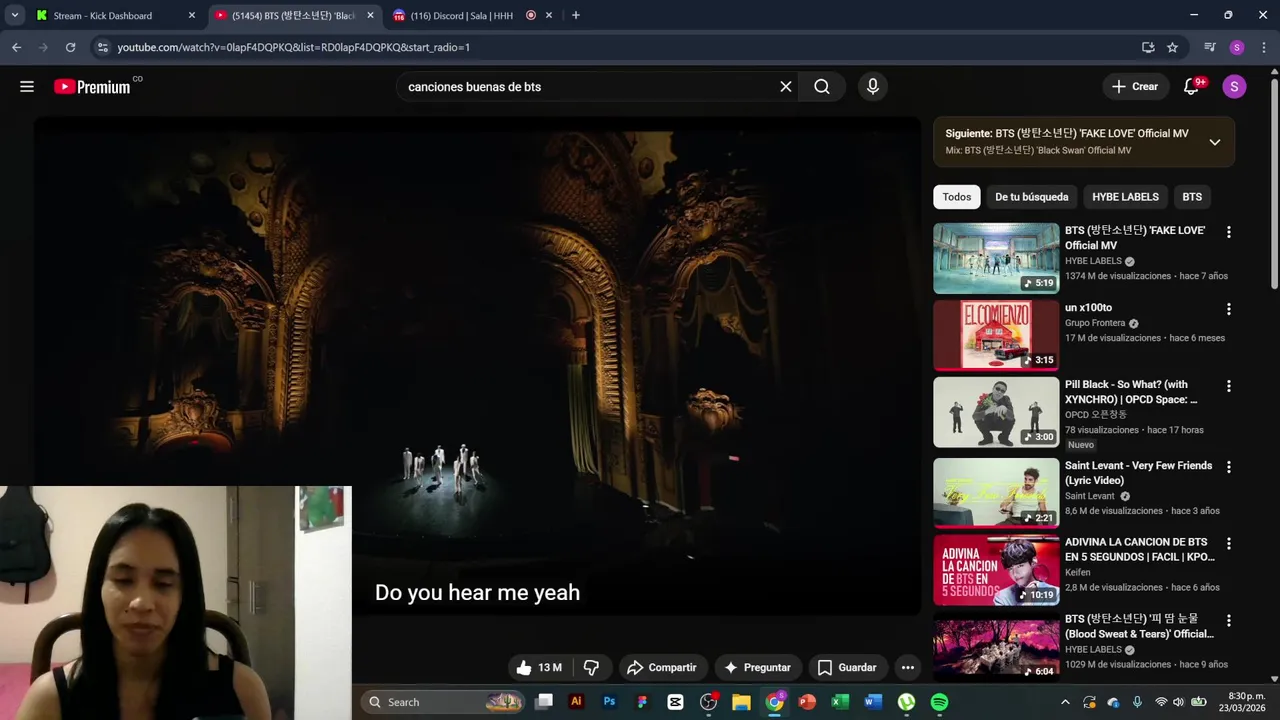Select the HYBE LABELS filter chip
Screen dimensions: 1280x720
point(1125,197)
